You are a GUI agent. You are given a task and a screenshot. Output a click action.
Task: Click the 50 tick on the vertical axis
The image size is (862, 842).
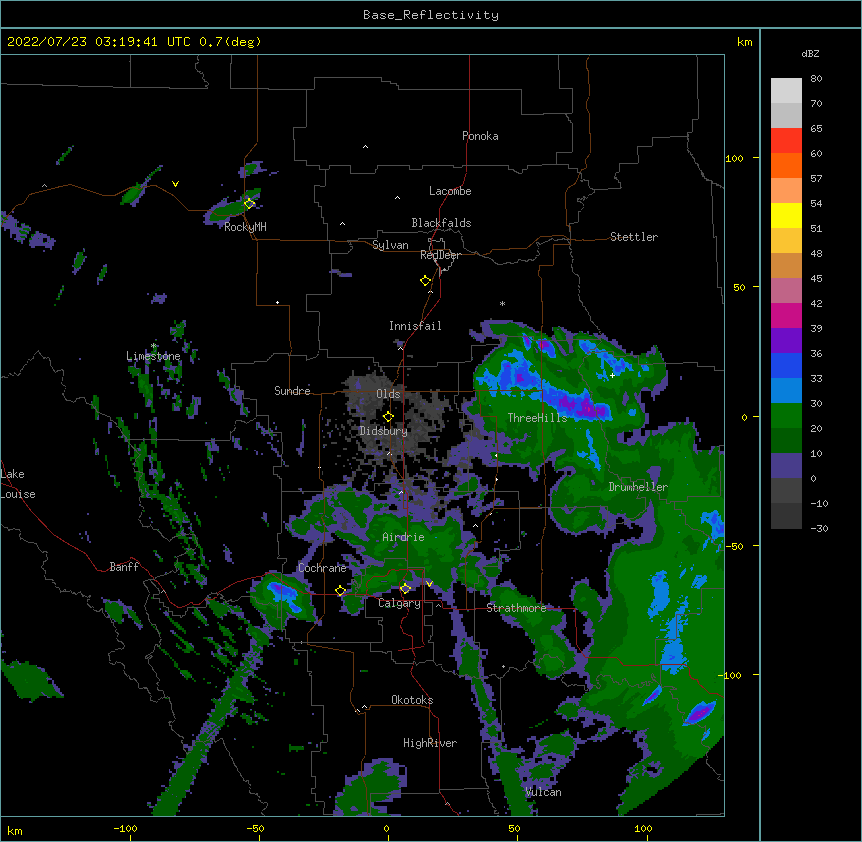[739, 287]
